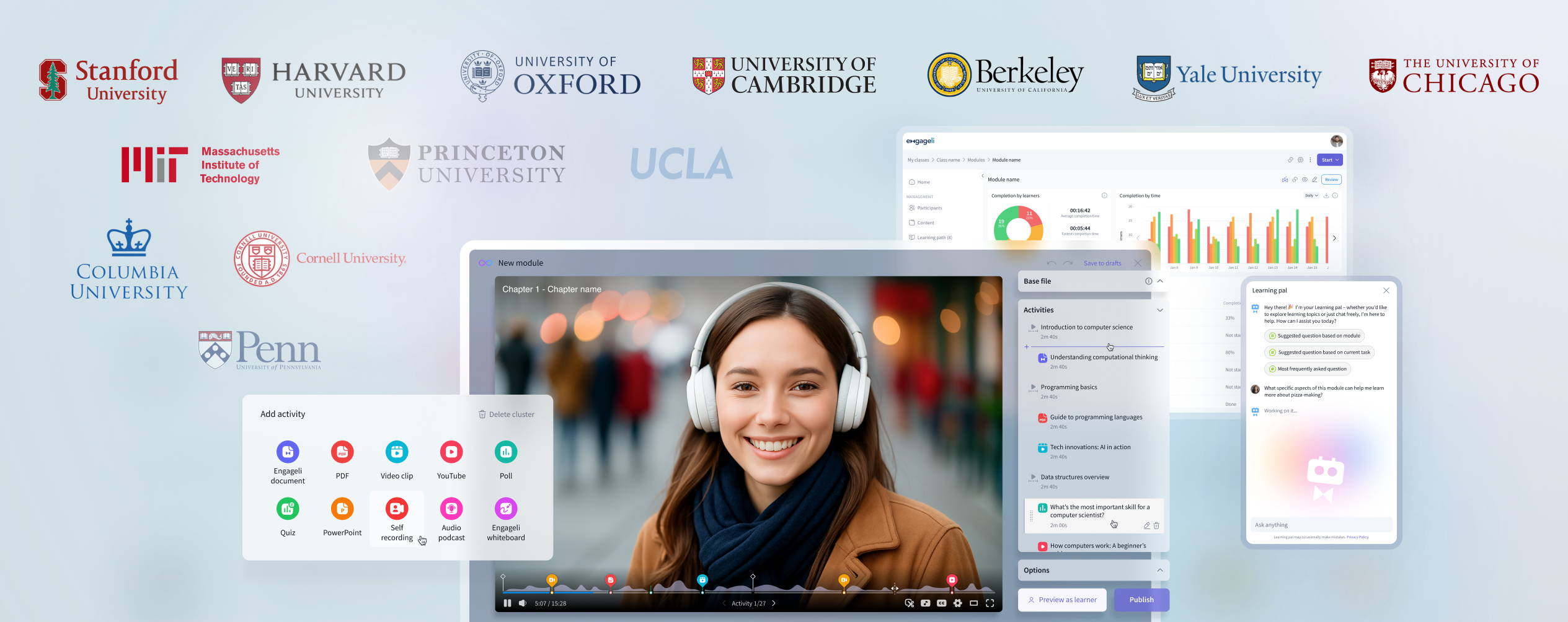Toggle closed captions in video player
The width and height of the screenshot is (1568, 622).
click(x=941, y=603)
